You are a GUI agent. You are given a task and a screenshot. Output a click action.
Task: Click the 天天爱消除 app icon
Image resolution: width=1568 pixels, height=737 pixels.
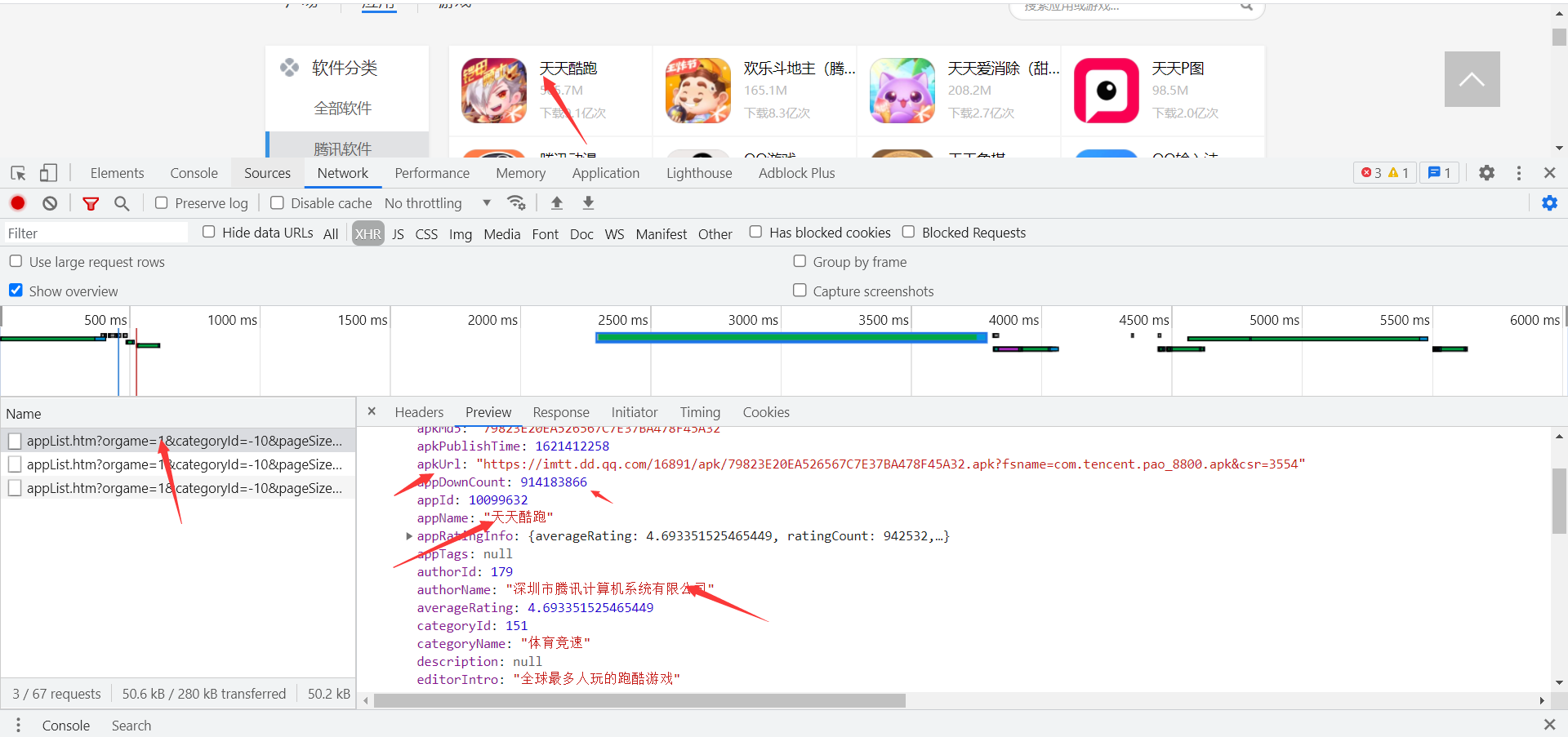click(902, 91)
